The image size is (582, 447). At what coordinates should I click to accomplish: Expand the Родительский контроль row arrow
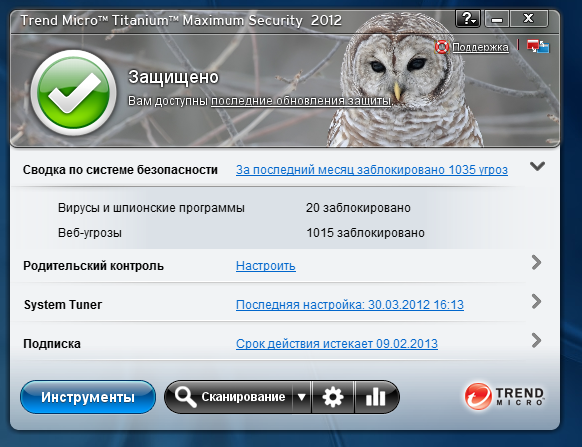tap(536, 262)
